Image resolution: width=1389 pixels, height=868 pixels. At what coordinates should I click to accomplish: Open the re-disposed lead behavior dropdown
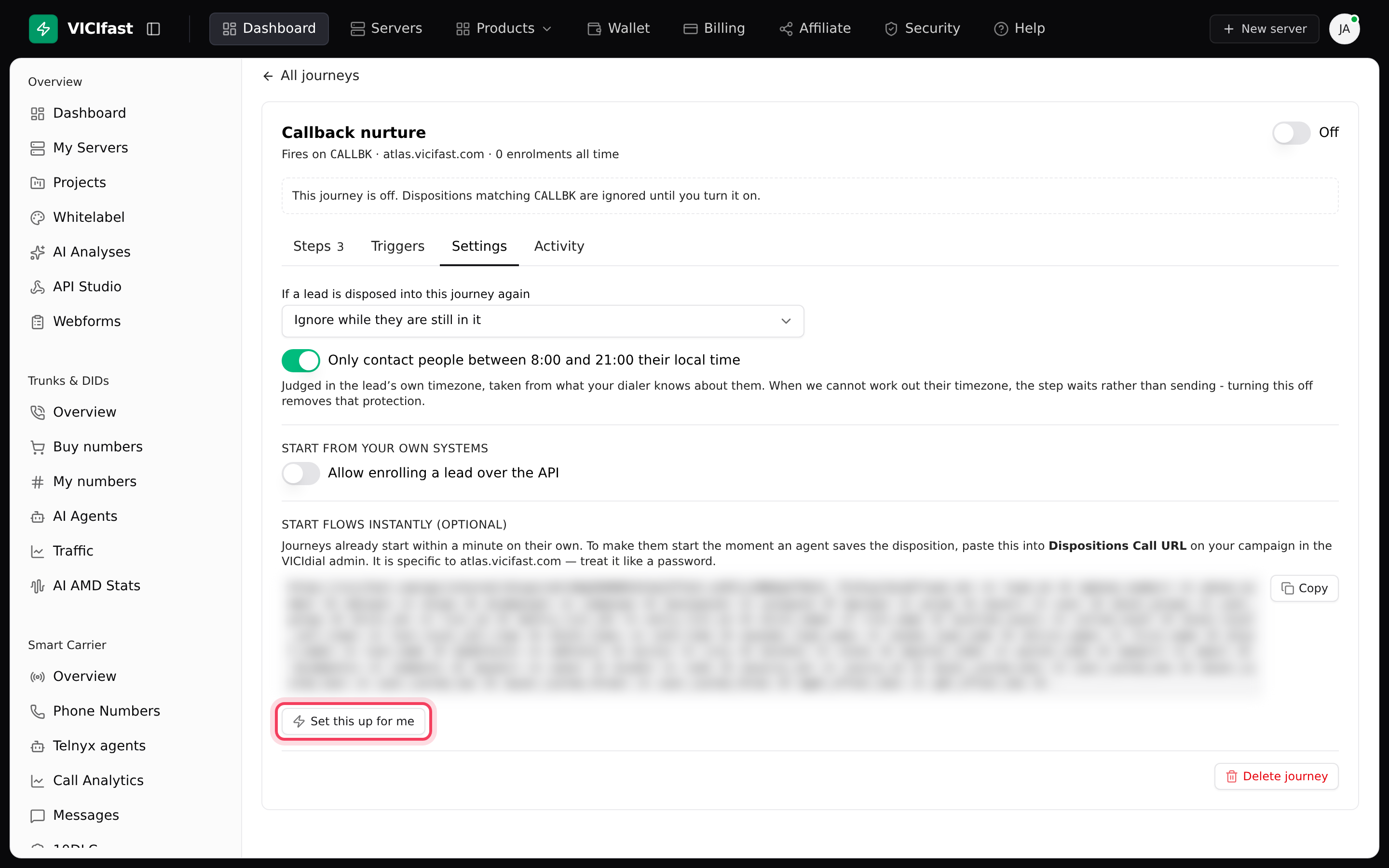coord(543,321)
